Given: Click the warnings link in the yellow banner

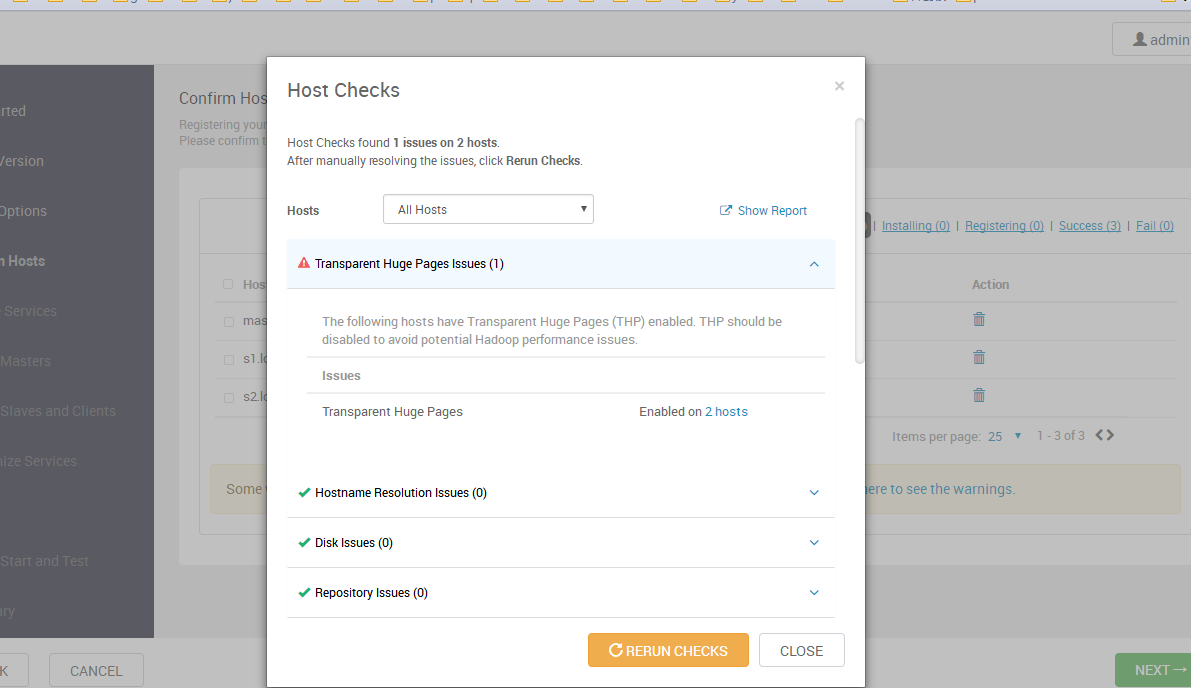Looking at the screenshot, I should (x=940, y=489).
